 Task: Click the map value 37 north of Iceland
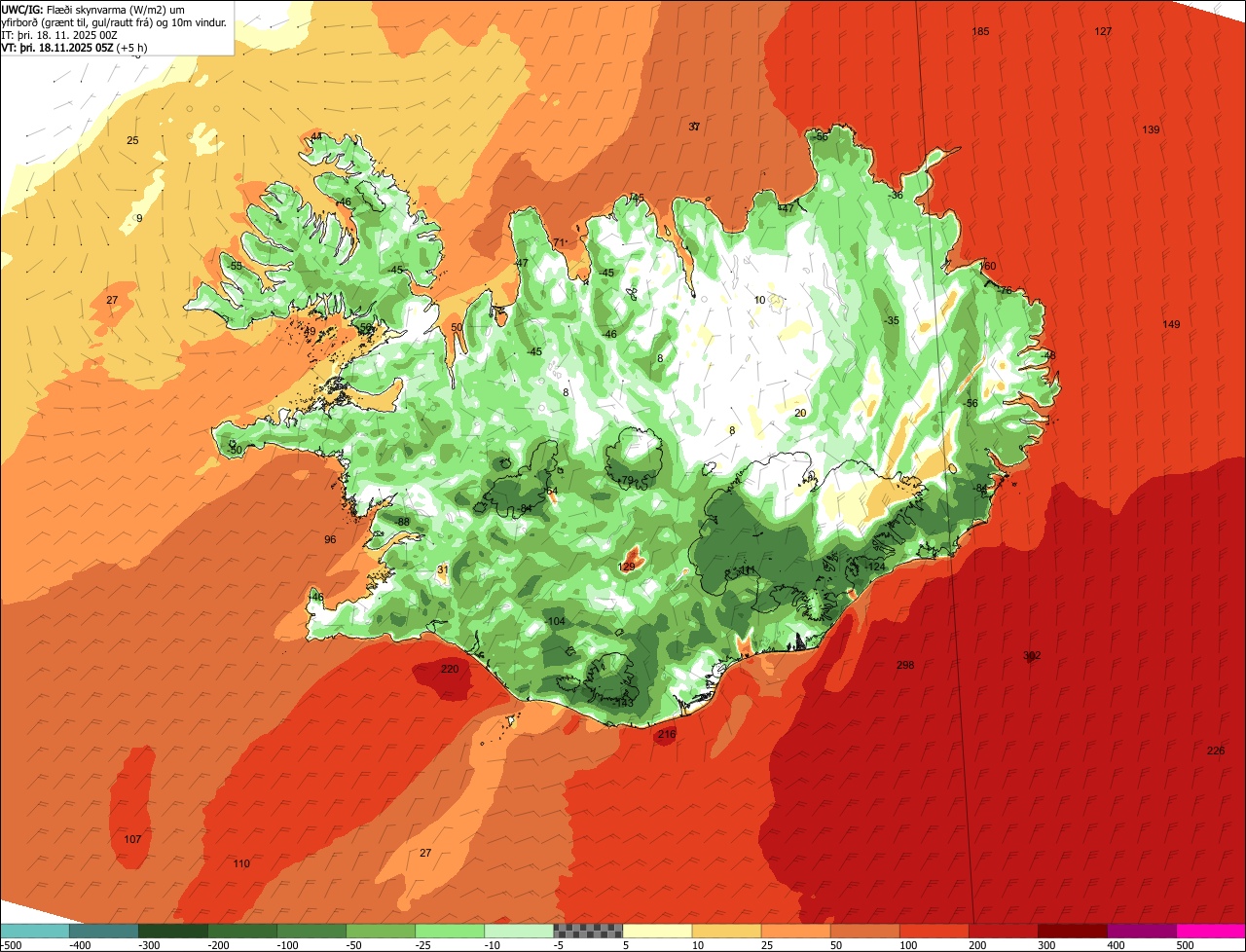pyautogui.click(x=695, y=127)
